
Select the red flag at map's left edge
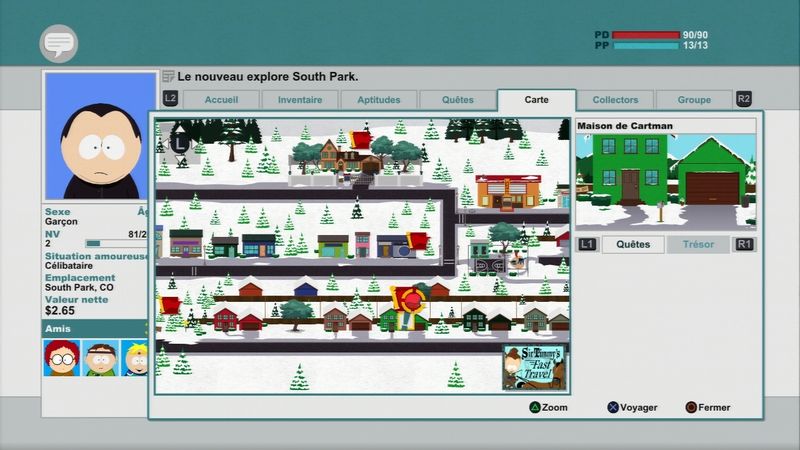169,305
